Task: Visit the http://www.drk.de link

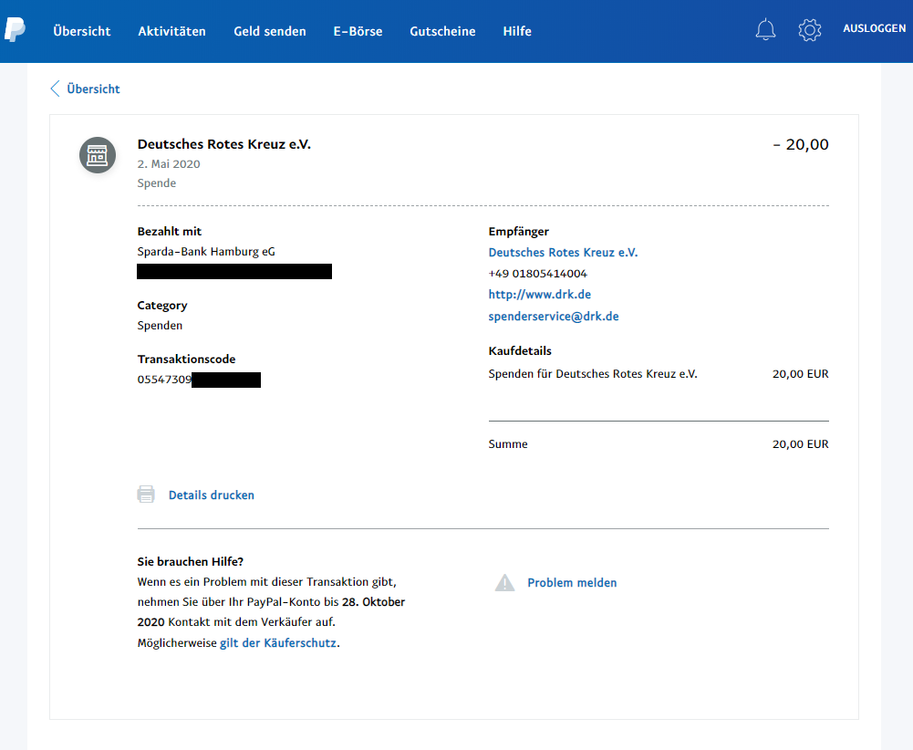Action: (x=539, y=295)
